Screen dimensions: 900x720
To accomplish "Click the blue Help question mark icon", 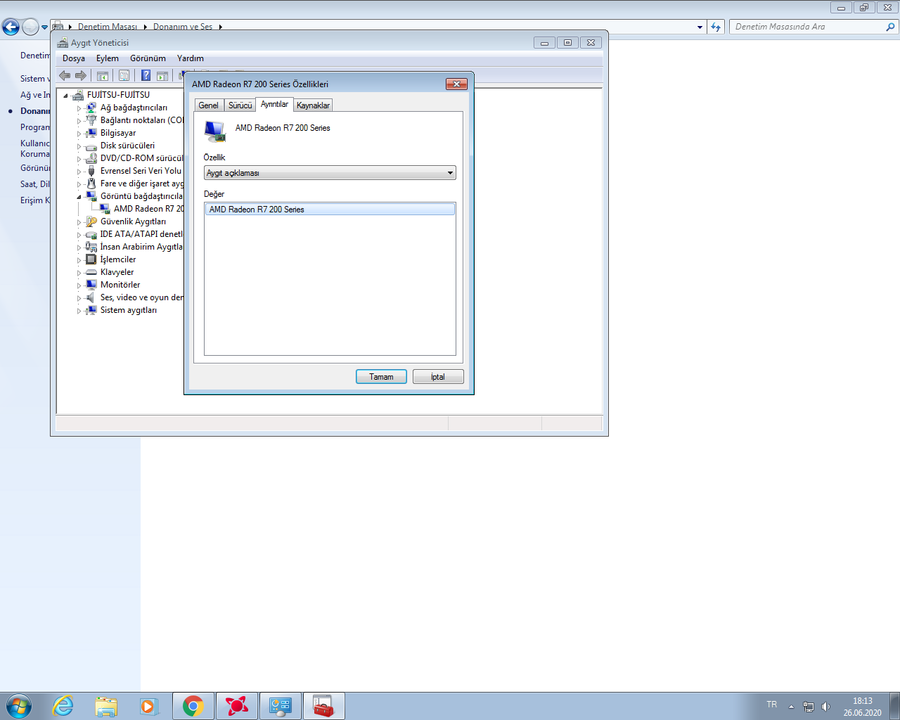I will pos(146,75).
